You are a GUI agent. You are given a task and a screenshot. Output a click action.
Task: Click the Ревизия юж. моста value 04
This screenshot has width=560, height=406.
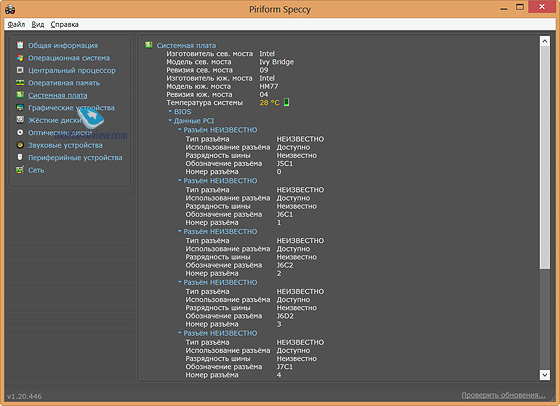264,94
